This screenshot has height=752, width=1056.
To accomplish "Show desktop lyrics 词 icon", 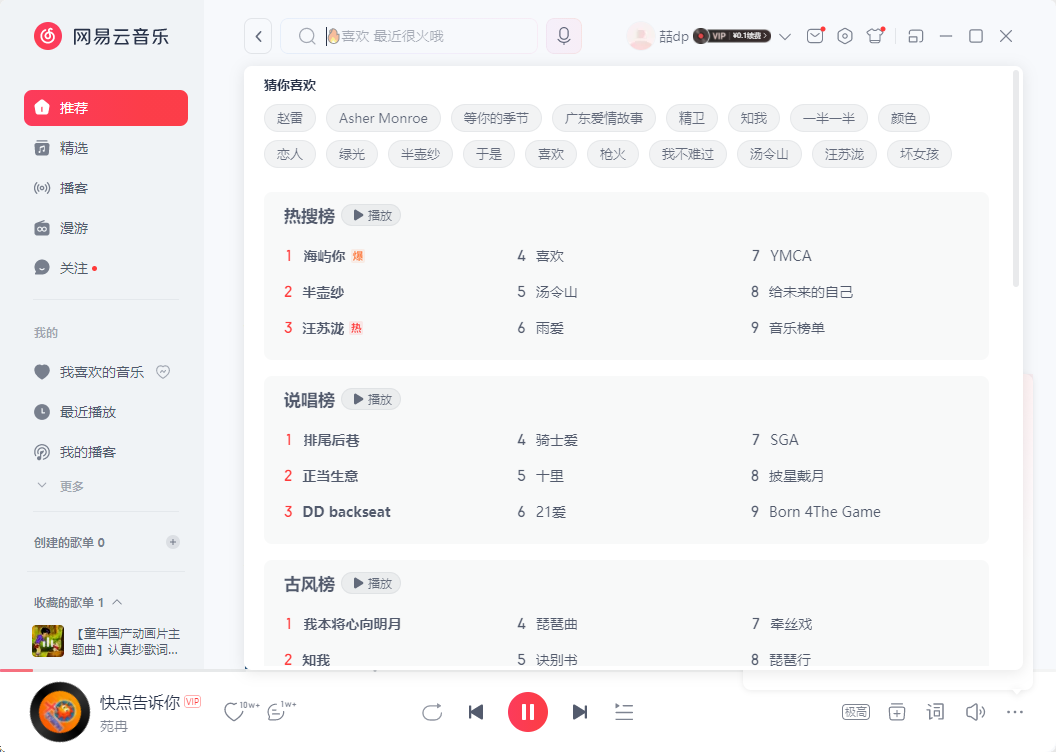I will pyautogui.click(x=935, y=712).
